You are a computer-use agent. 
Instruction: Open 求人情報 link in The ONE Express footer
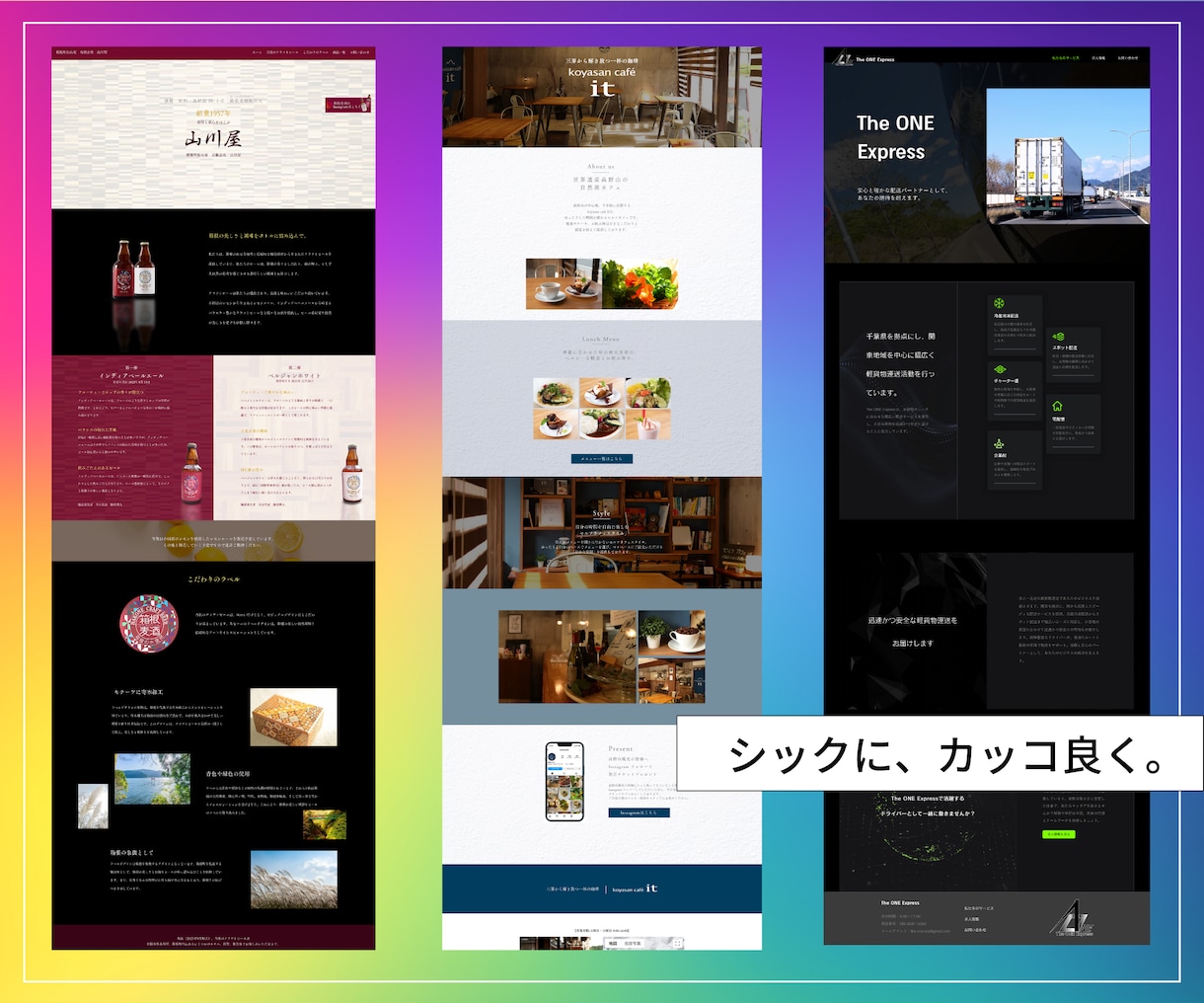972,919
